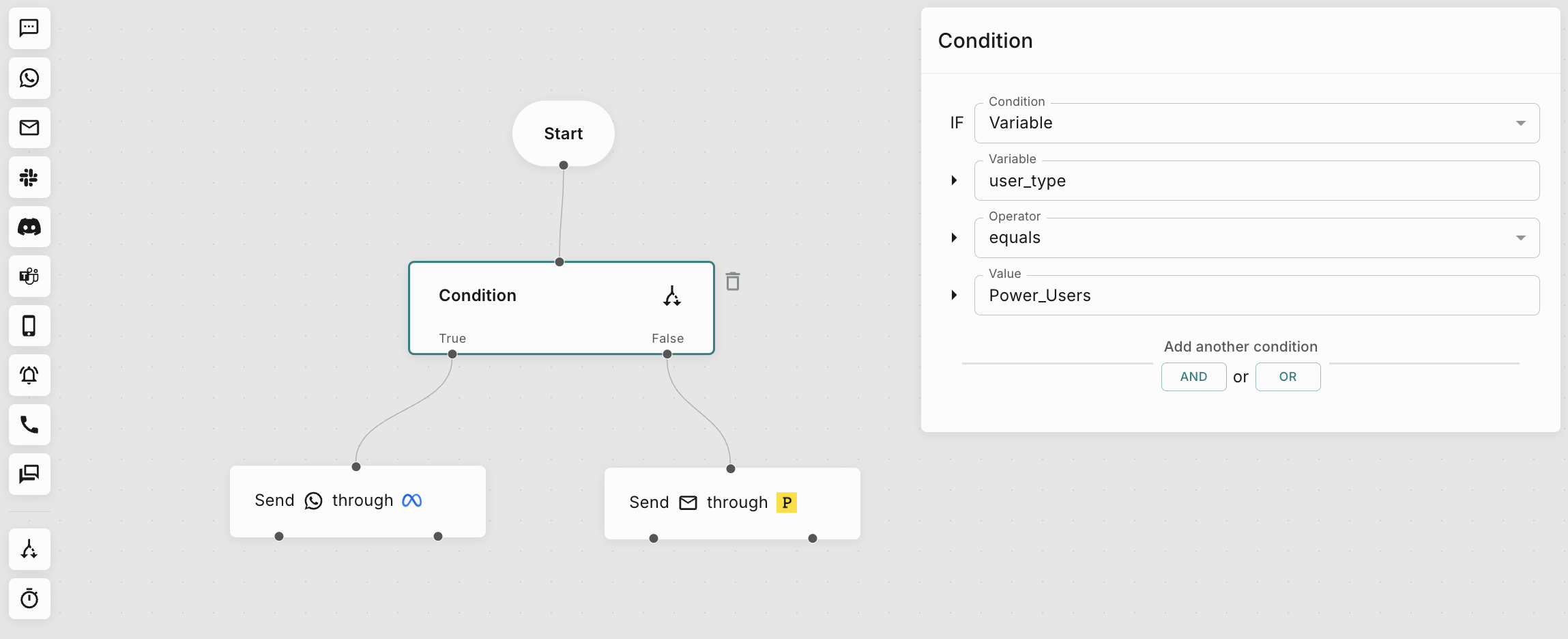The image size is (1568, 639).
Task: Select the Send WhatsApp through Meta node
Action: [x=358, y=501]
